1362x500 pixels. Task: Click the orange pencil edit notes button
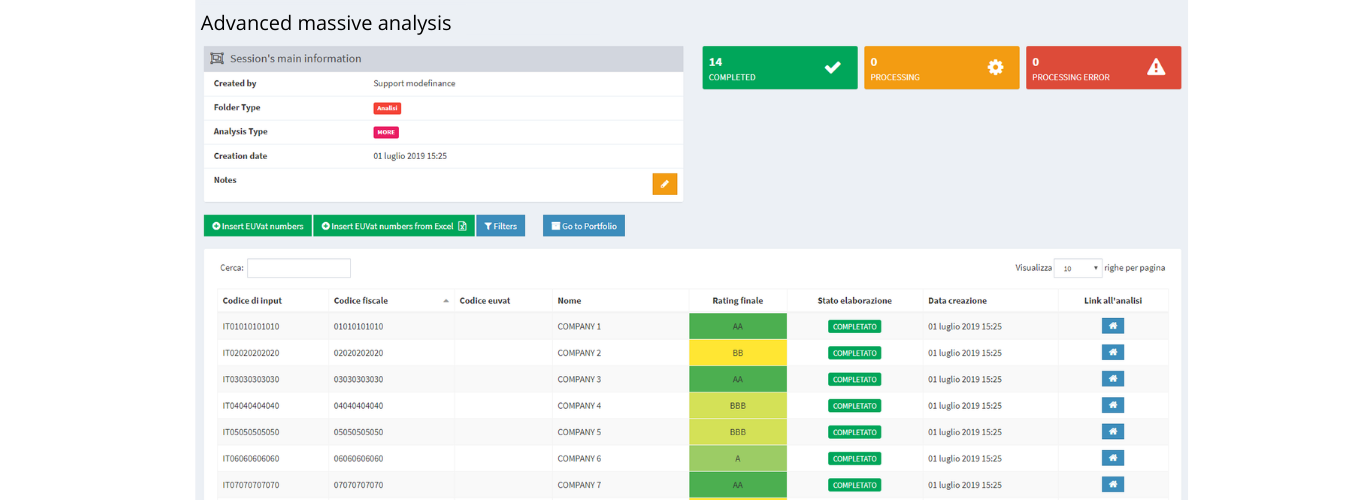tap(665, 184)
